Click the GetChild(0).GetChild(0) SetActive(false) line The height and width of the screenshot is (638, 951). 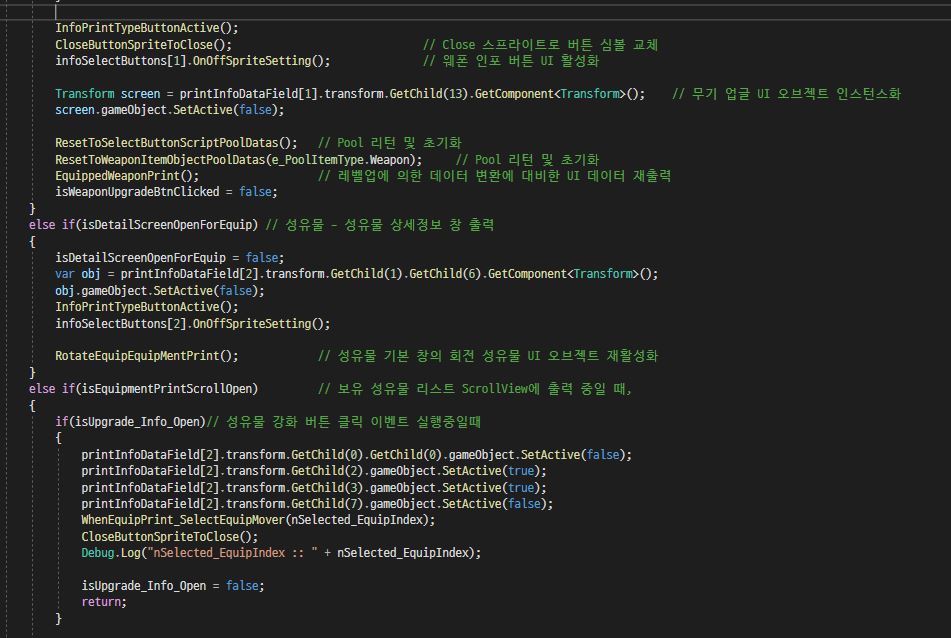[357, 455]
